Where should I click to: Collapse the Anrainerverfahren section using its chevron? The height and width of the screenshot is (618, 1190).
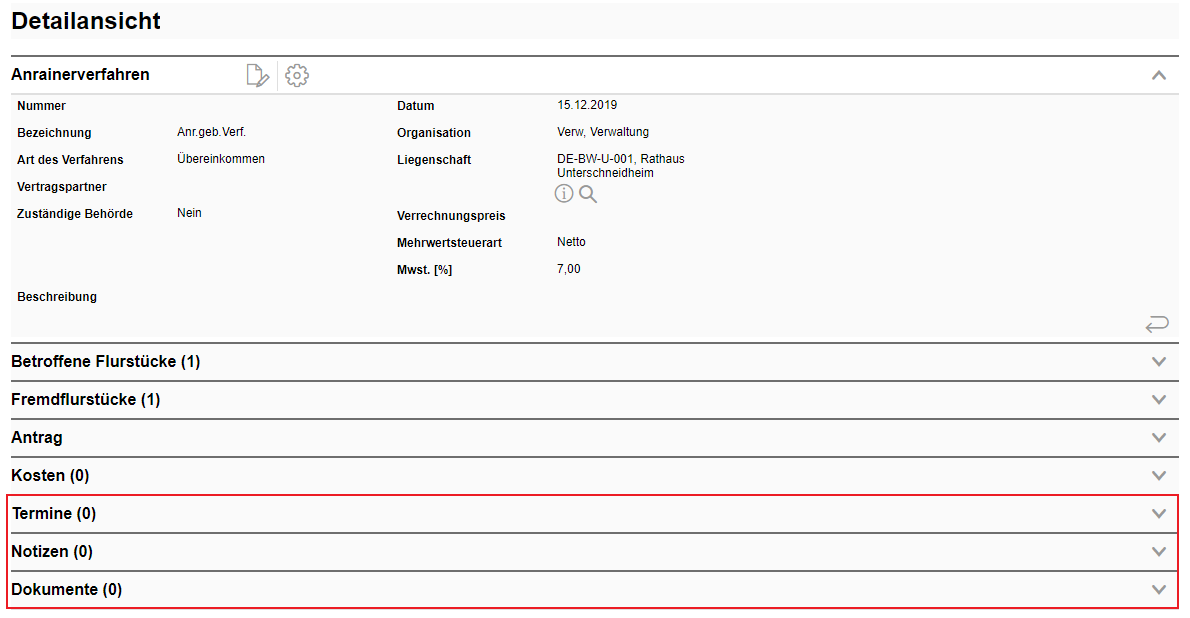click(x=1159, y=75)
